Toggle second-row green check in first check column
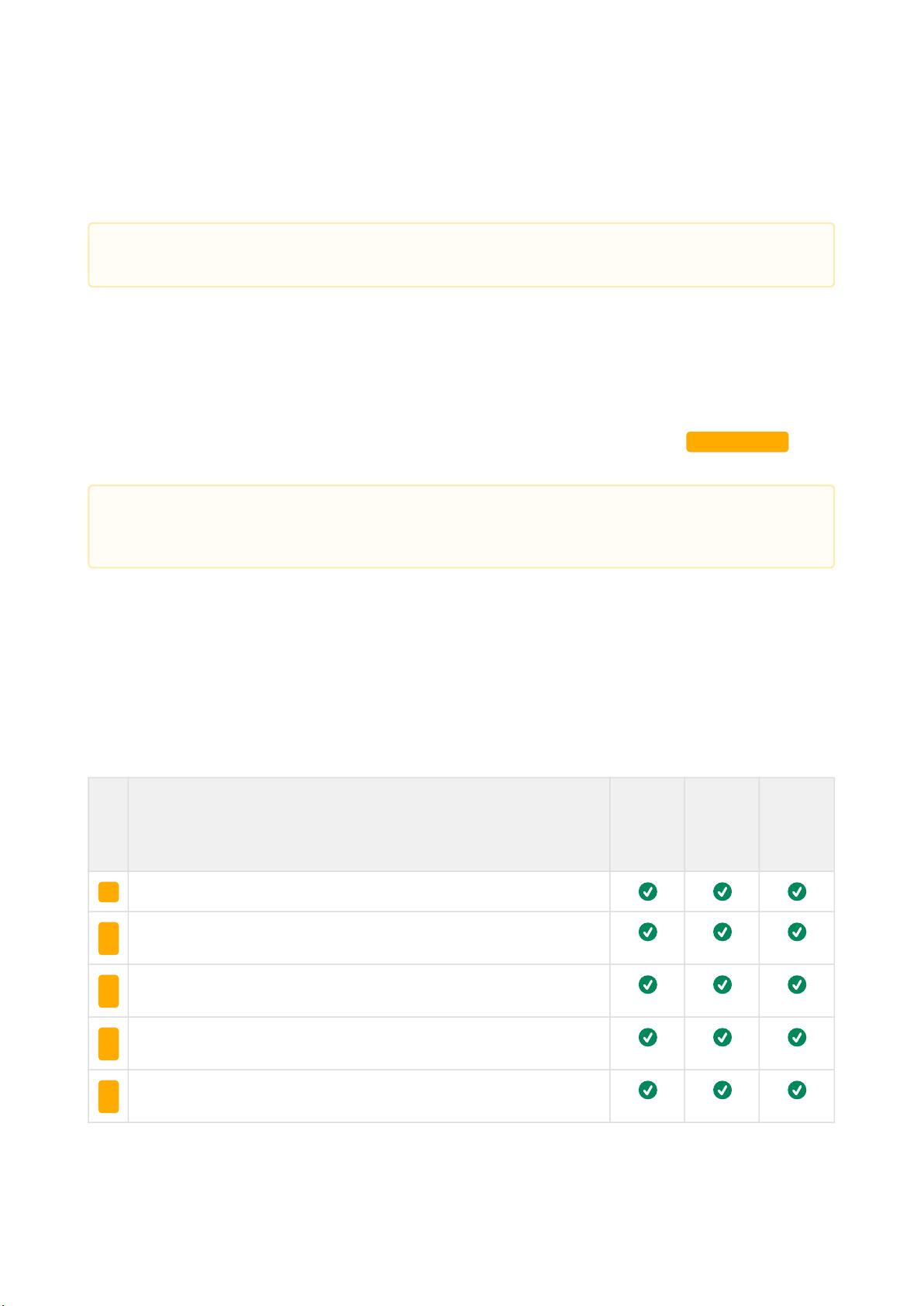The width and height of the screenshot is (924, 1306). click(x=647, y=932)
